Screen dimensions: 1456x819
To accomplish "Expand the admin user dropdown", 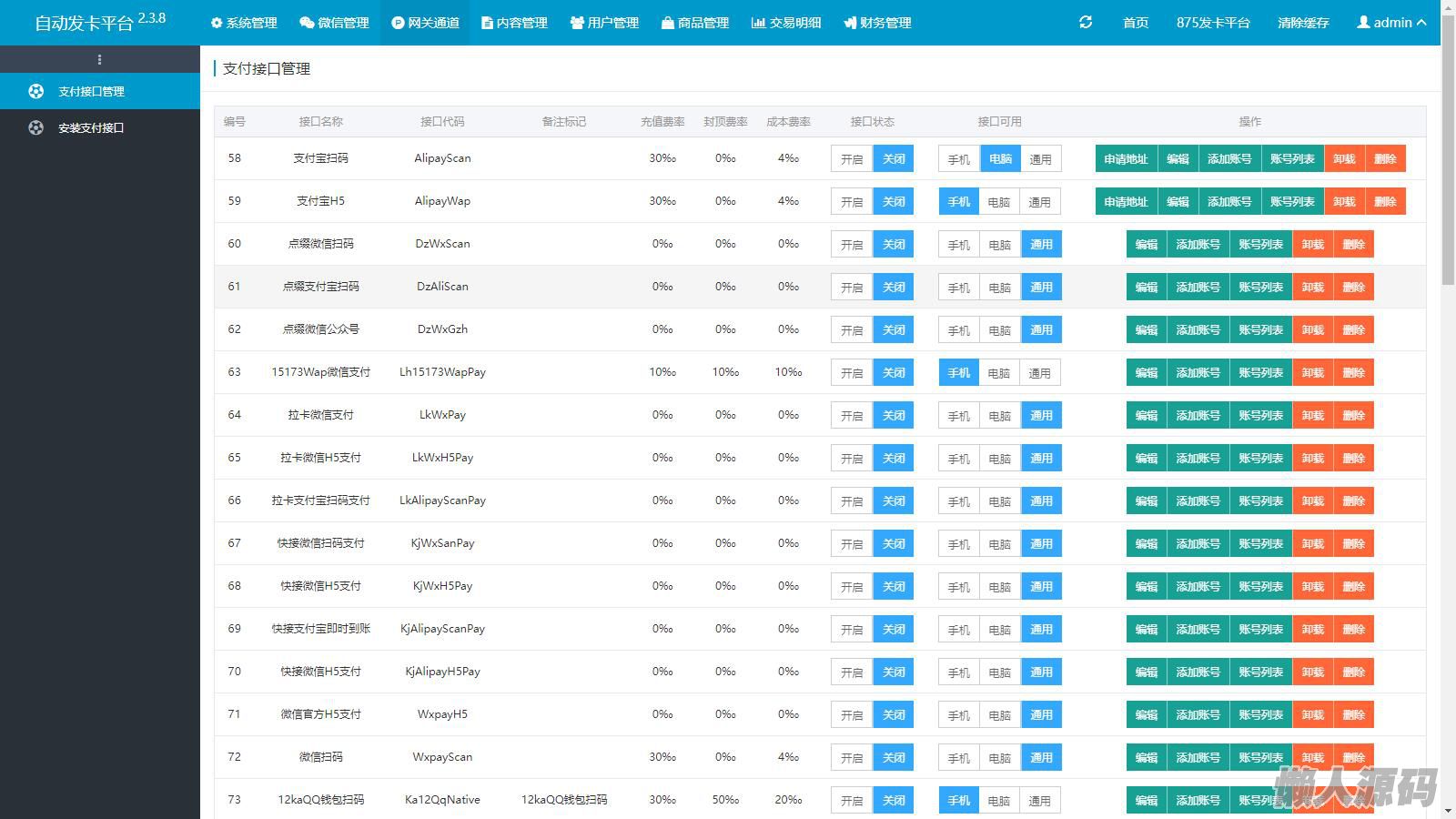I will (x=1391, y=22).
